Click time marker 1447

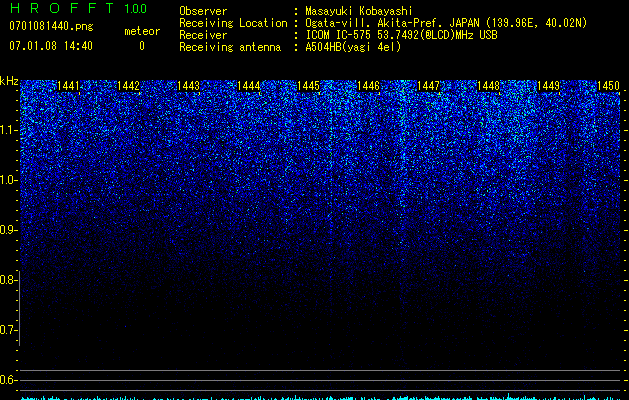428,86
